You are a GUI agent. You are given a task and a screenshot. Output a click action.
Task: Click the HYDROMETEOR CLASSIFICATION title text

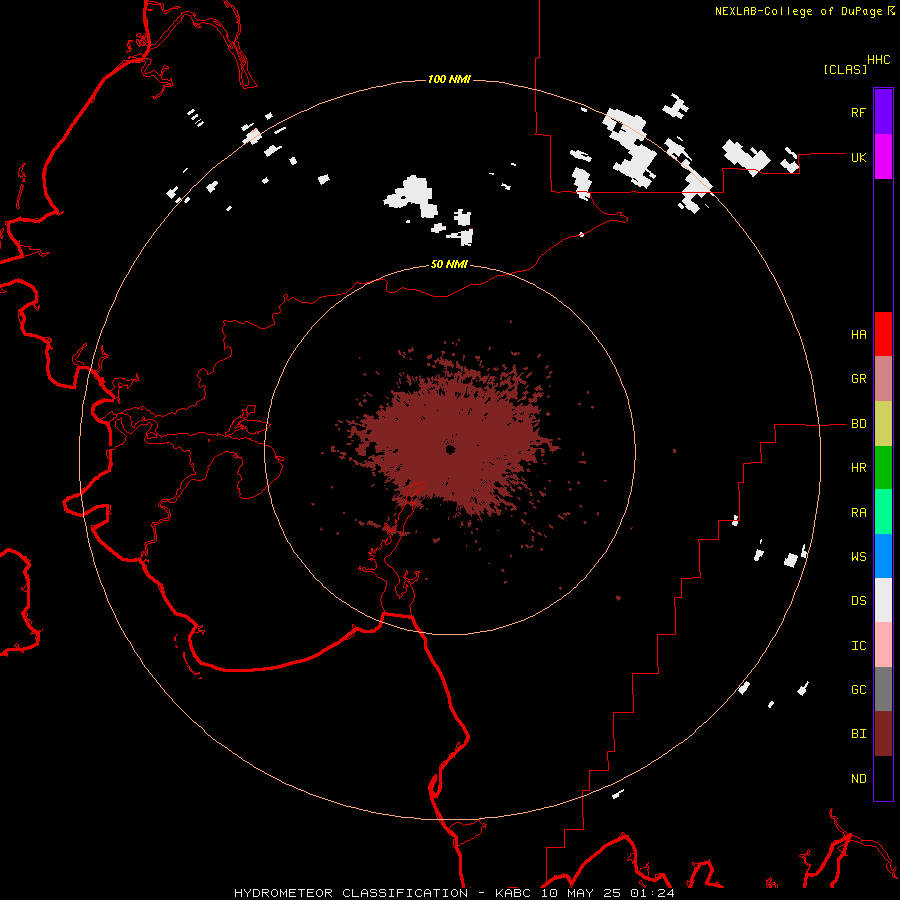tap(351, 893)
